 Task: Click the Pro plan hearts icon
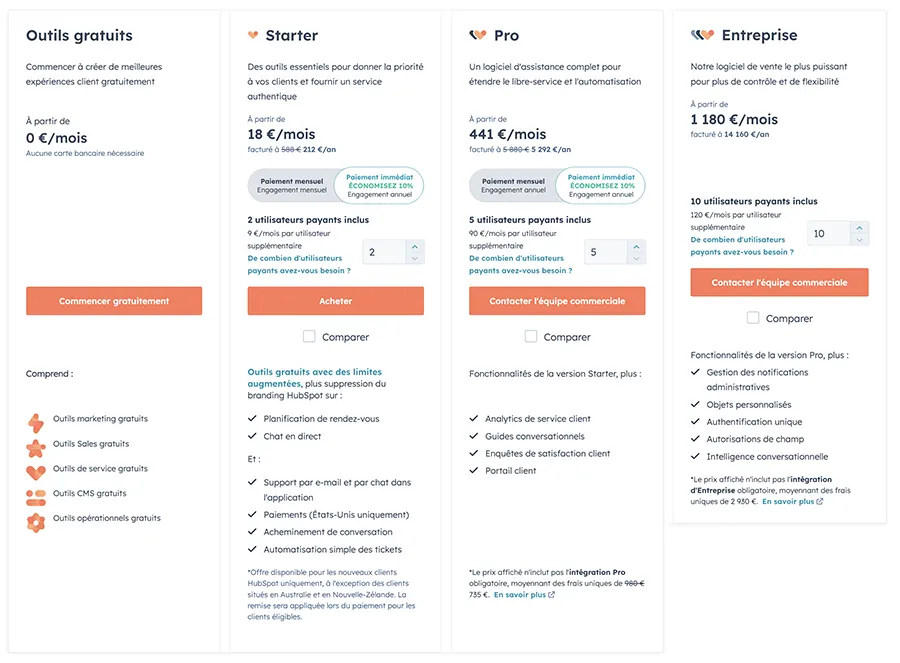click(x=477, y=35)
